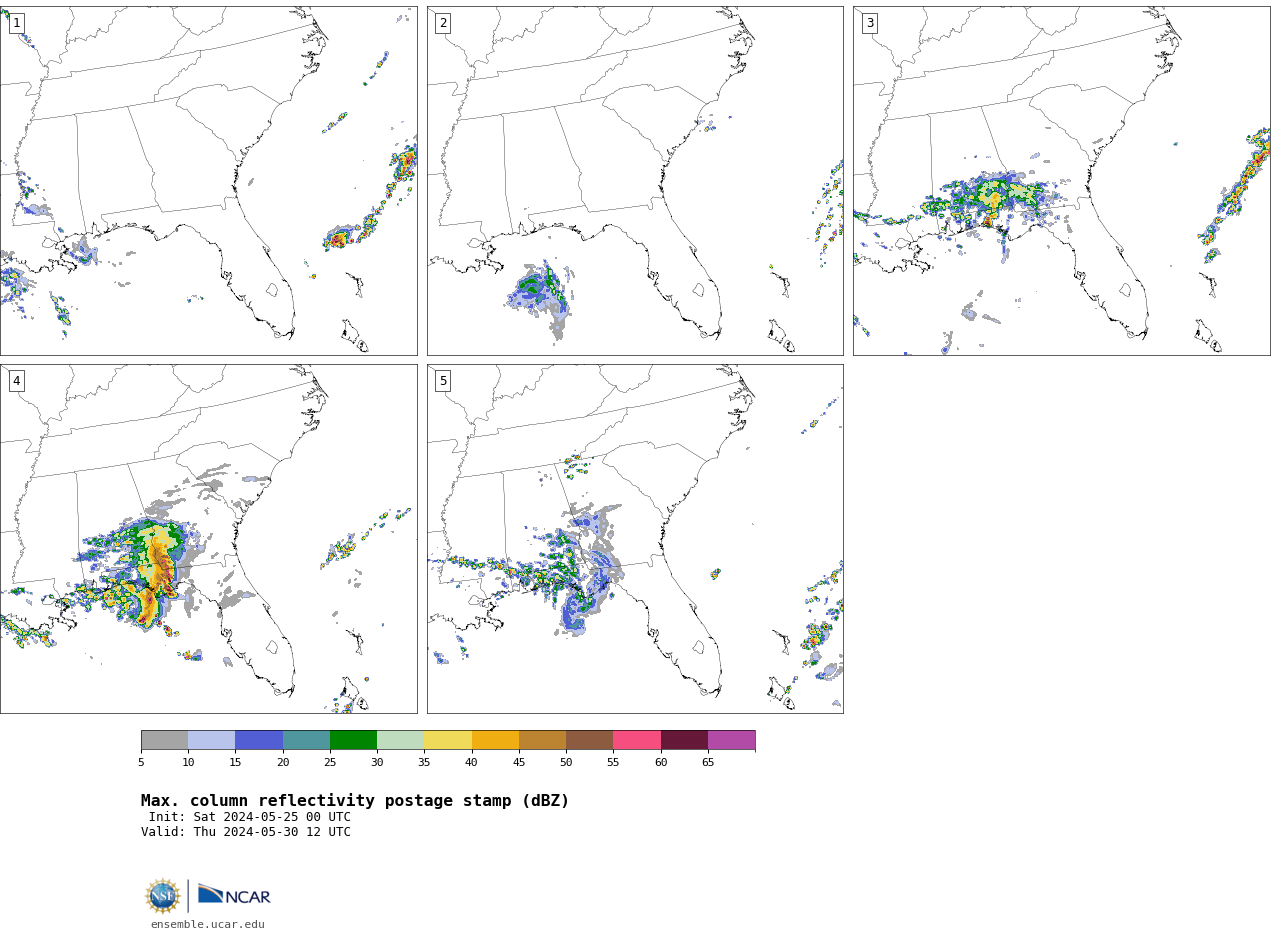Click the Max. column reflectivity title
This screenshot has height=936, width=1280.
click(x=355, y=801)
